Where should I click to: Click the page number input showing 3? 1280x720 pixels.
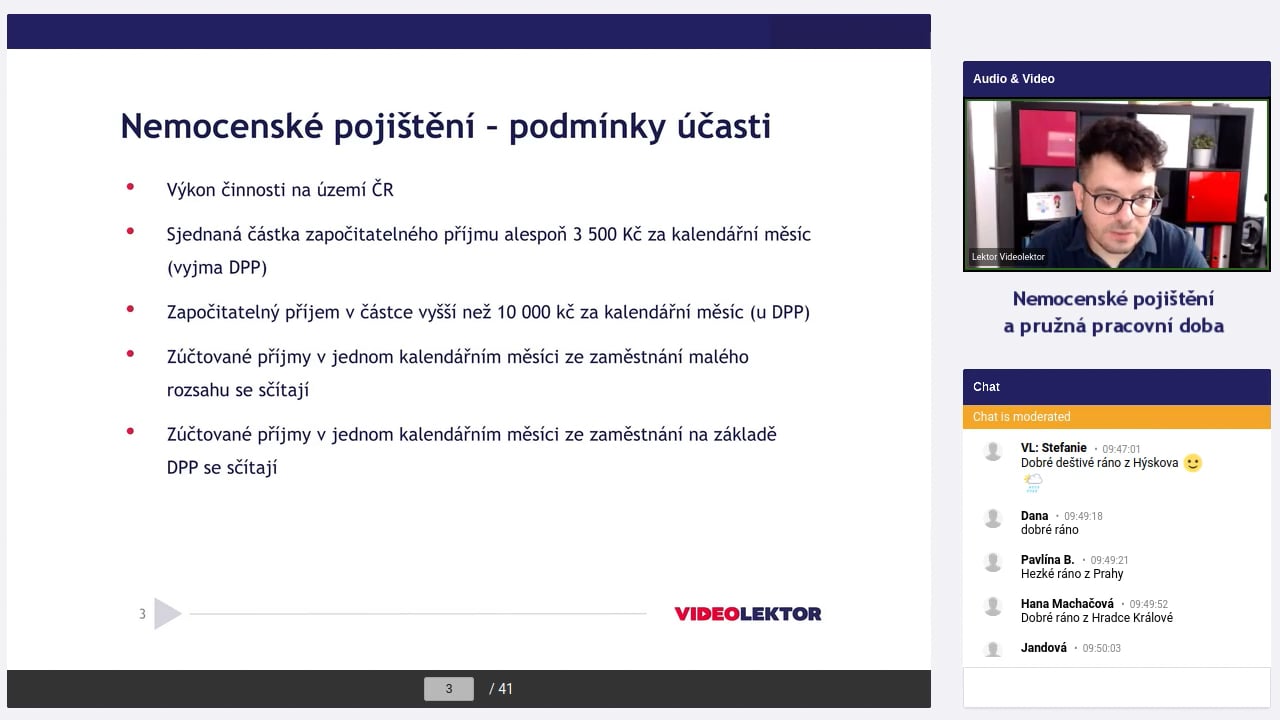click(448, 688)
